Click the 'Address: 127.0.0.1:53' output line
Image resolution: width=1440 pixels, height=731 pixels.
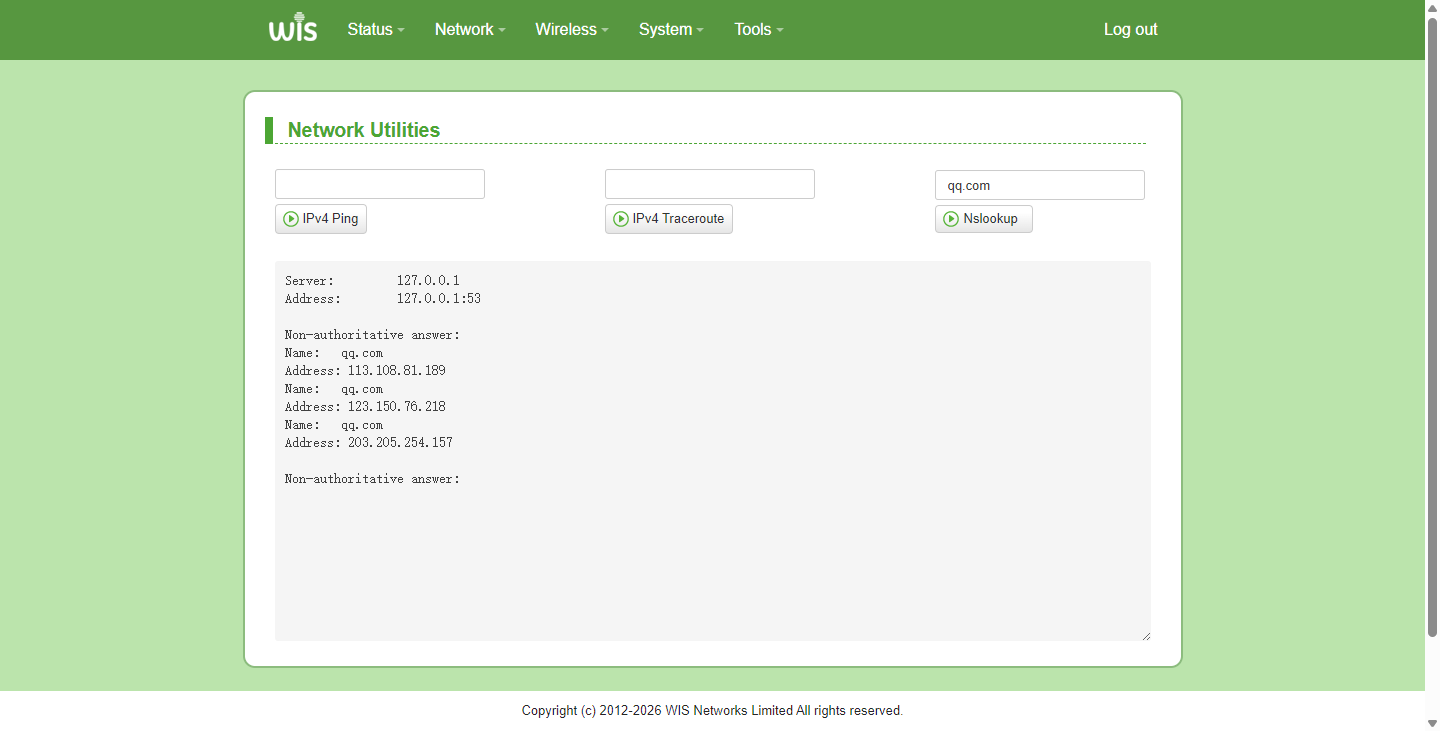(383, 299)
